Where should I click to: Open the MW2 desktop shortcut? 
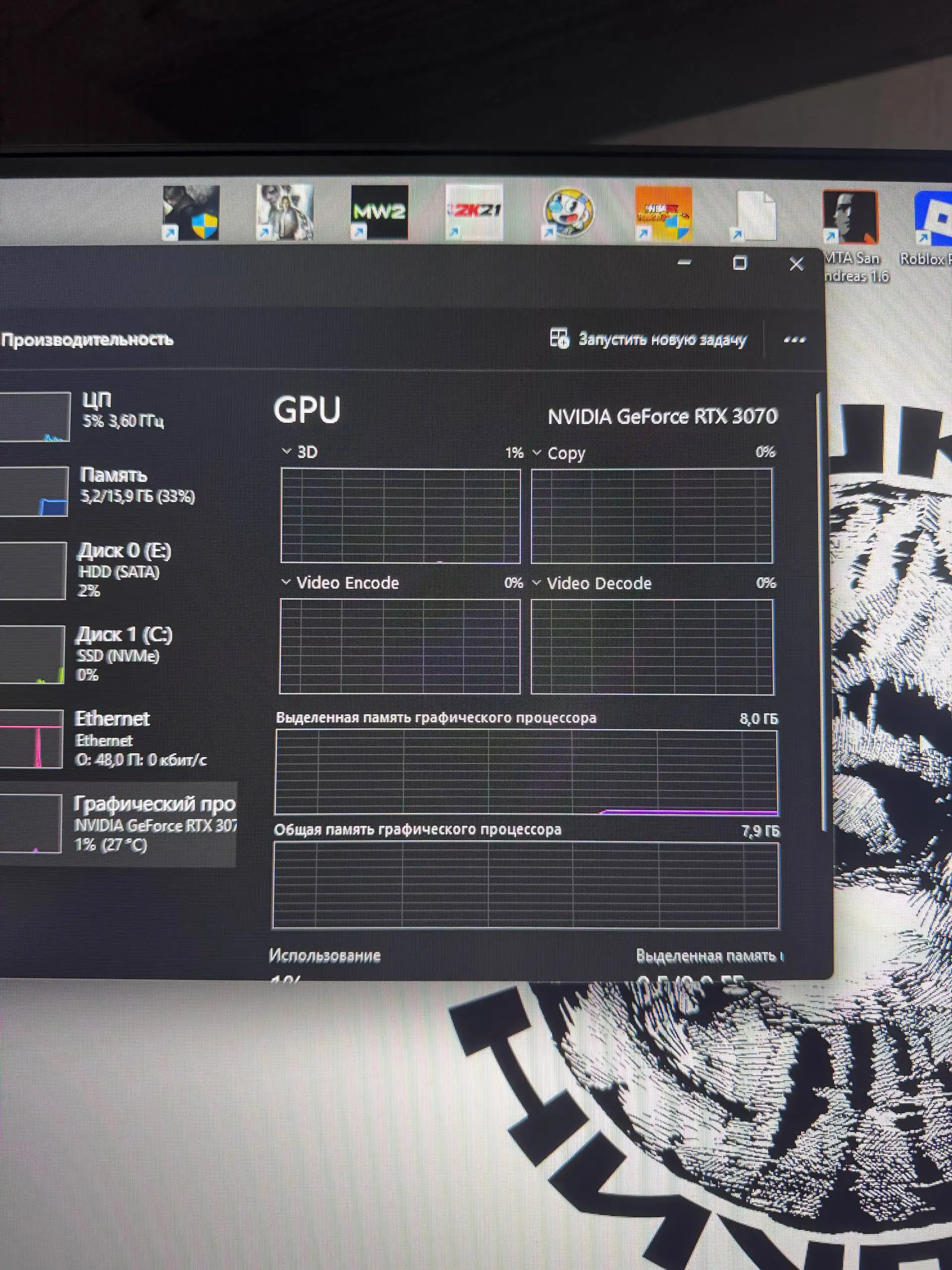coord(379,212)
